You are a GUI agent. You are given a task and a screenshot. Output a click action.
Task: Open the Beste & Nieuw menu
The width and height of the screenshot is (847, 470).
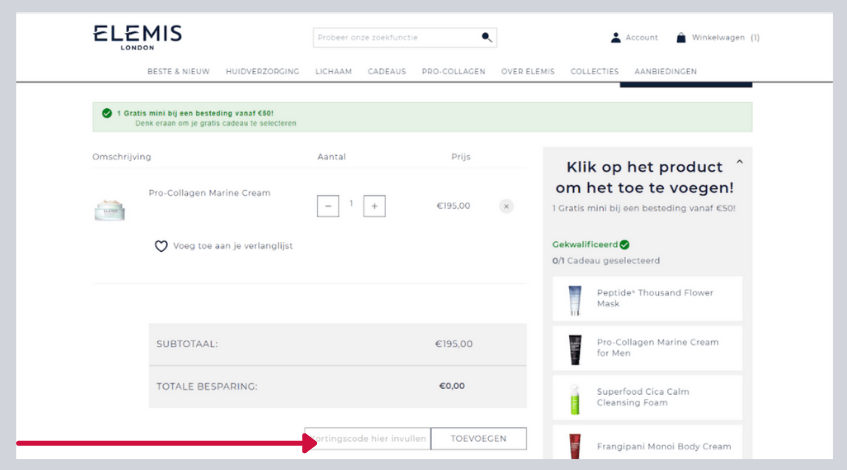pos(178,71)
